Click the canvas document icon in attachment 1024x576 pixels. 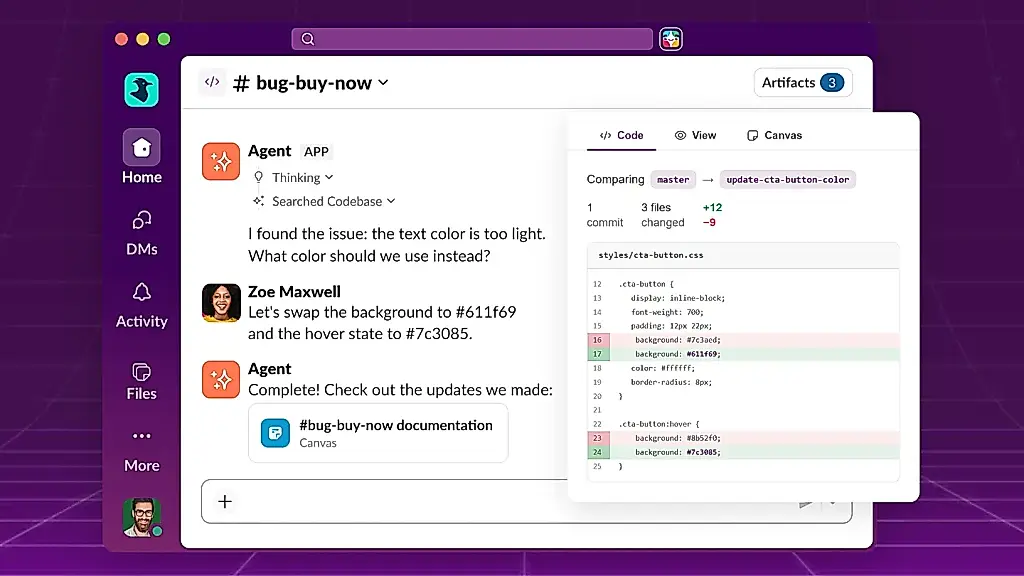[275, 433]
